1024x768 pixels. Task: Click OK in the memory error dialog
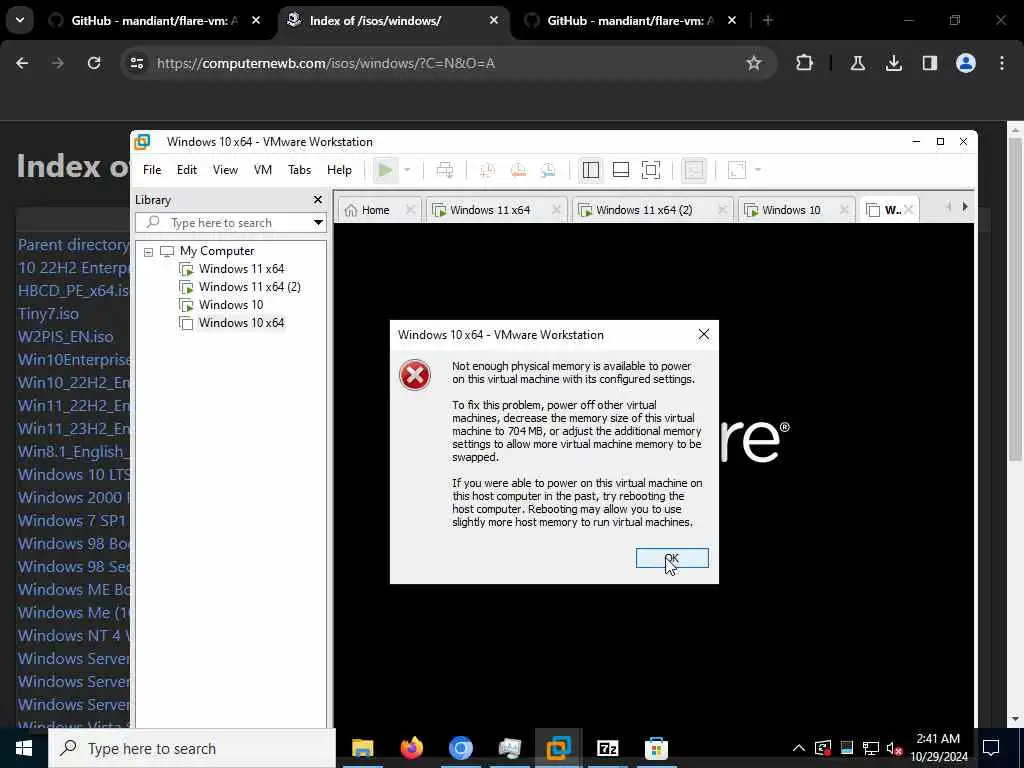coord(672,558)
